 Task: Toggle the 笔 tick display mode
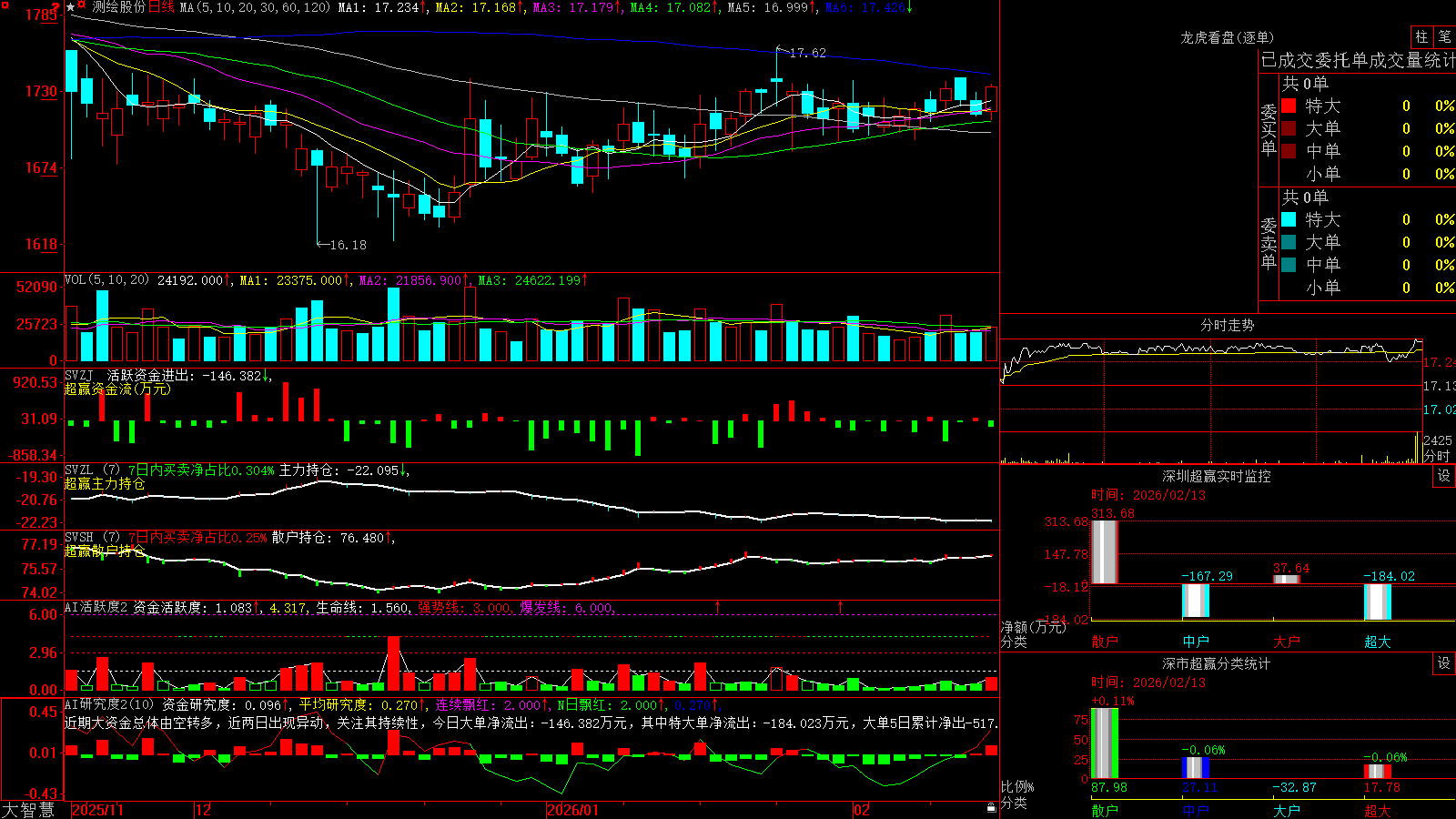pyautogui.click(x=1444, y=36)
